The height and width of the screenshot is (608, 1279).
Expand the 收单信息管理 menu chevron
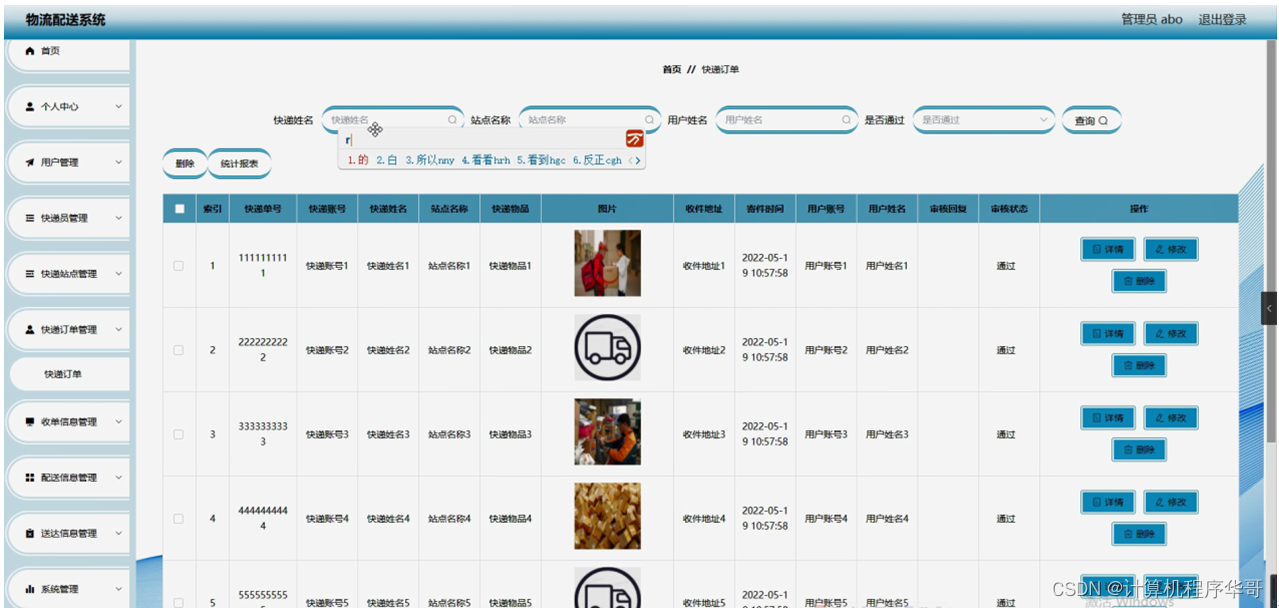click(x=118, y=422)
